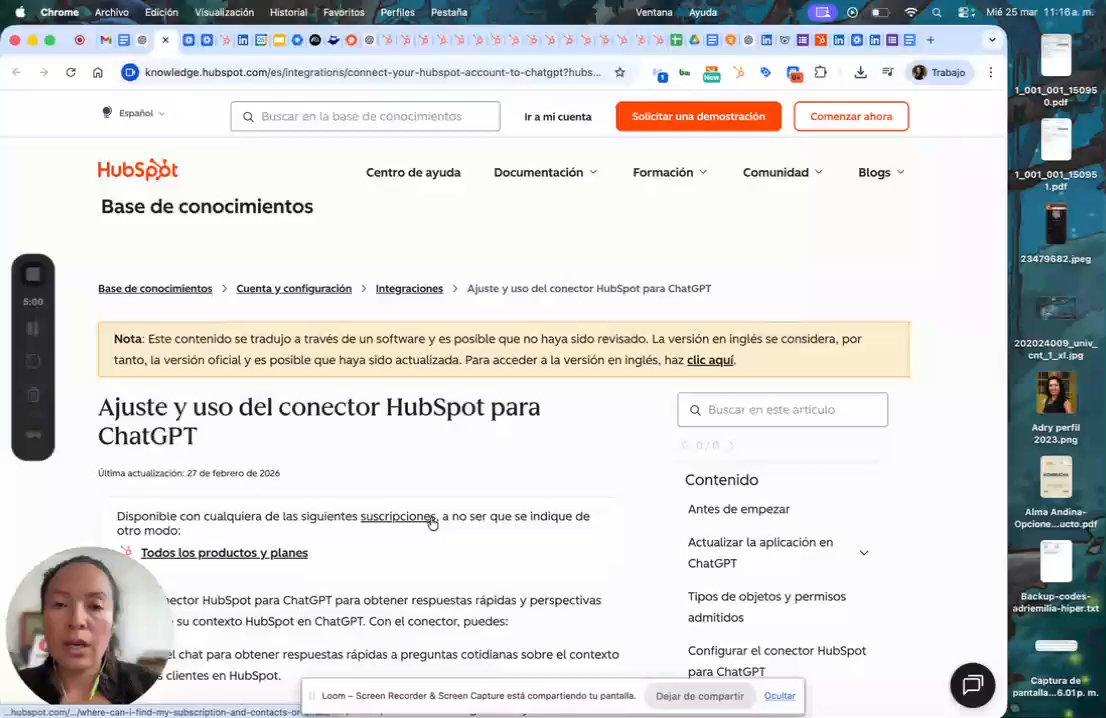The height and width of the screenshot is (718, 1106).
Task: Expand the Formación menu
Action: pyautogui.click(x=669, y=172)
